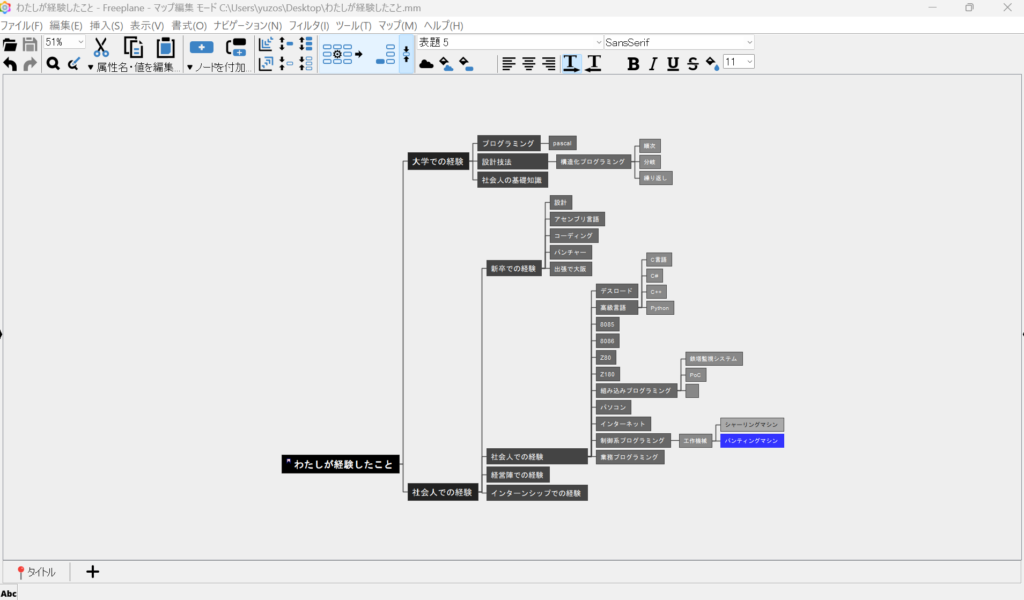
Task: Click the cloud shape icon
Action: coord(426,64)
